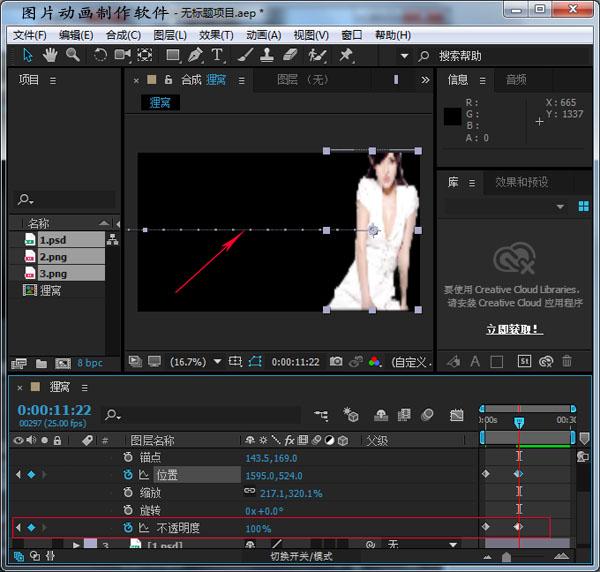This screenshot has width=600, height=572.
Task: Select the Eraser tool
Action: click(x=290, y=55)
